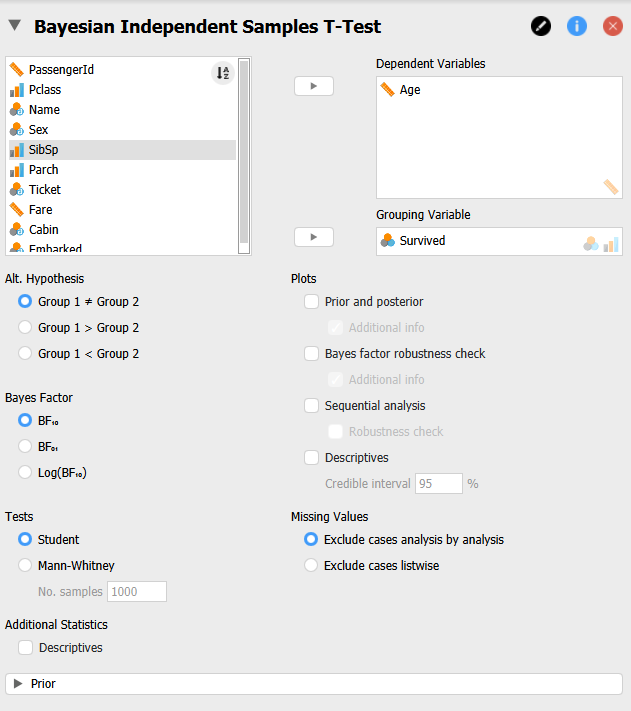Click the arrow to assign Grouping Variable
The height and width of the screenshot is (711, 631).
313,237
